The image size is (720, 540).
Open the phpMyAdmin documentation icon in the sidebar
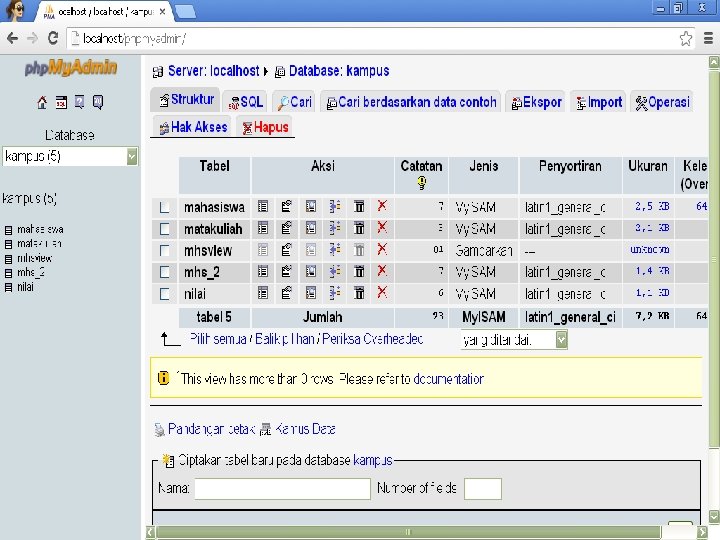79,102
